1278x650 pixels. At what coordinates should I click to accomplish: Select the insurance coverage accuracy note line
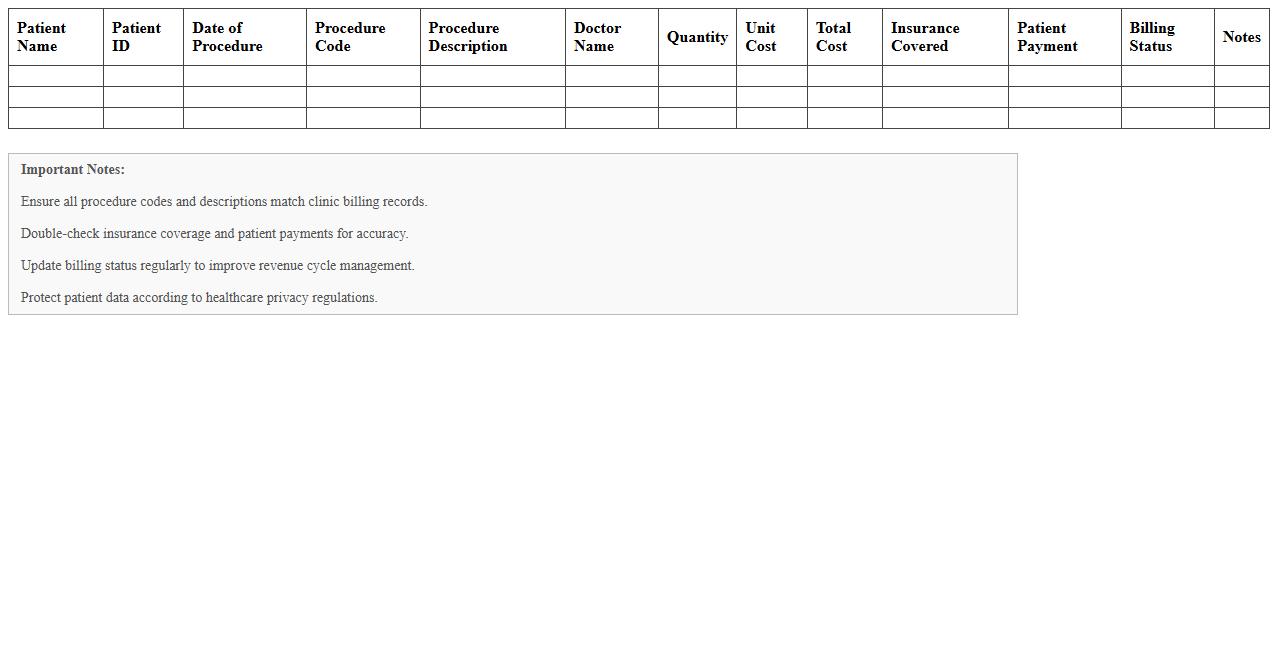[214, 233]
